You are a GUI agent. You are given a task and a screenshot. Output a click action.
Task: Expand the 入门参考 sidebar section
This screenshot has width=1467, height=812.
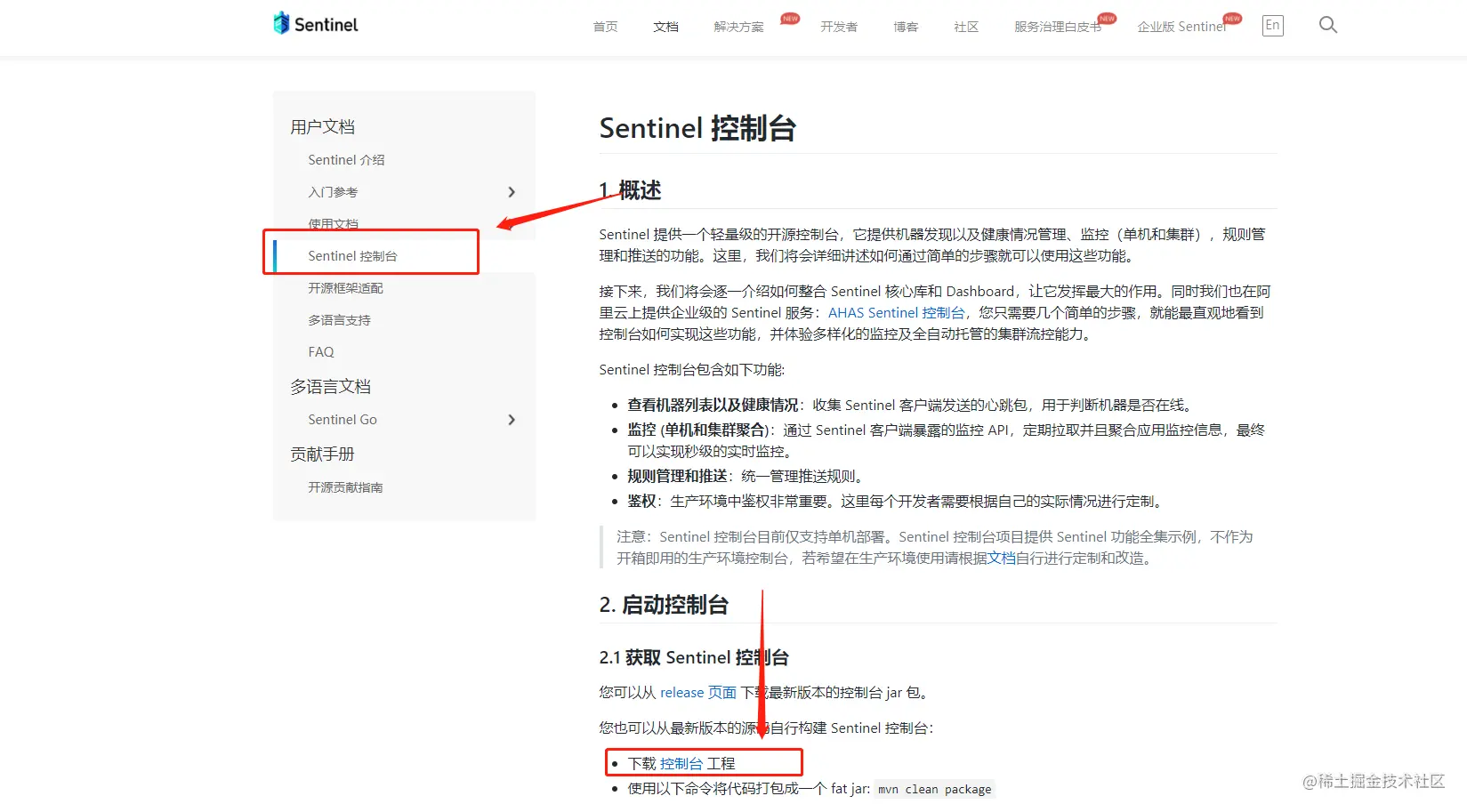click(x=512, y=192)
